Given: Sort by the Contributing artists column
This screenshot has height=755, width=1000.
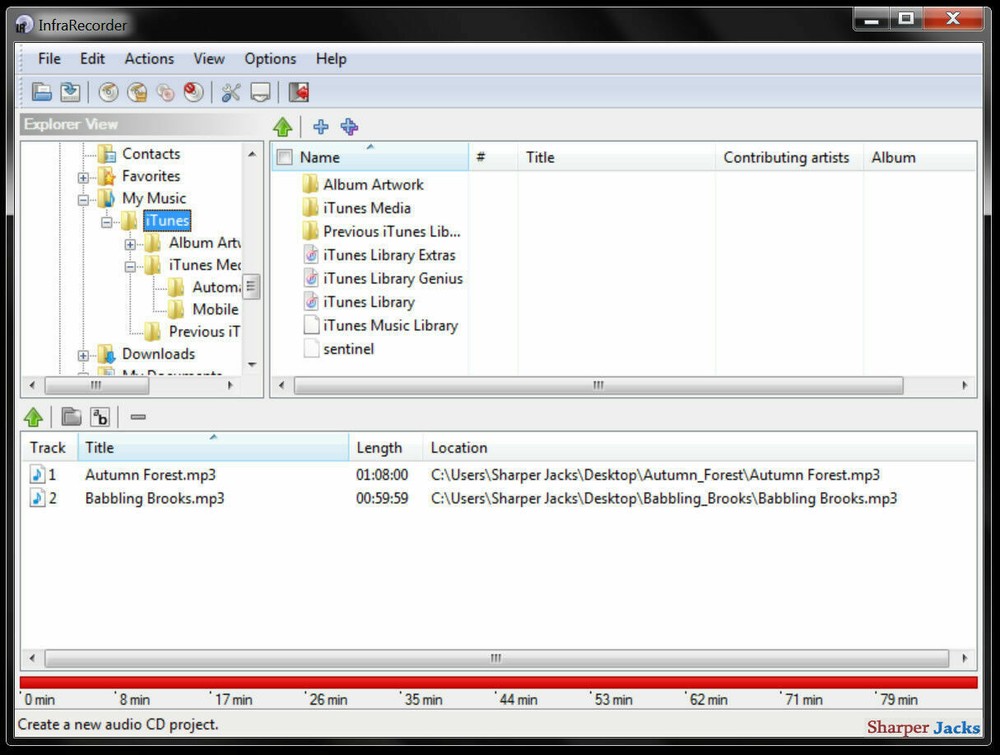Looking at the screenshot, I should 789,158.
